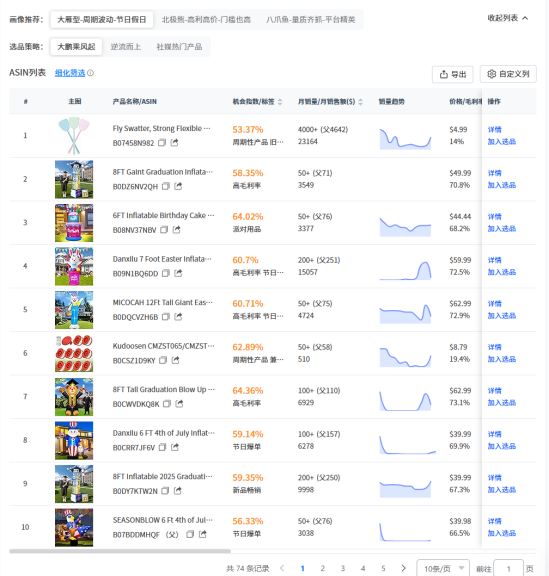Open 详情 for SEASONBLOW 6 Ft row
549x576 pixels.
coord(494,521)
